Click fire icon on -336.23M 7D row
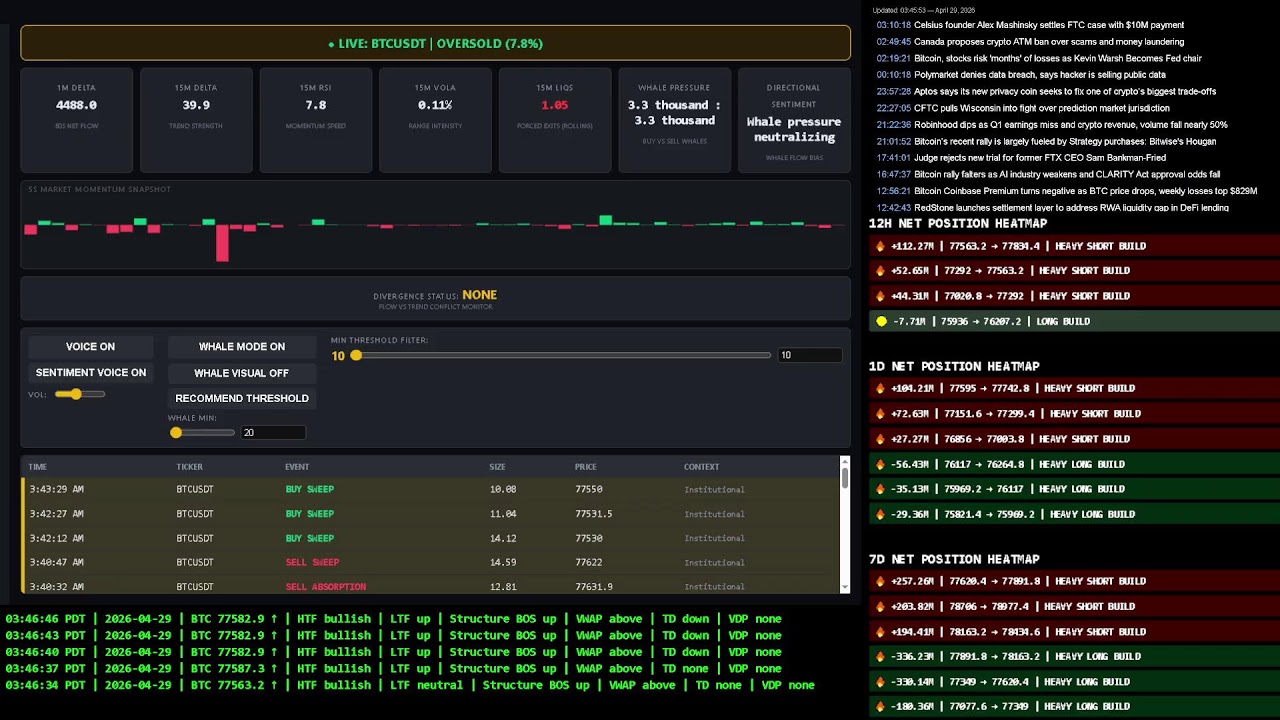1280x720 pixels. click(x=881, y=657)
